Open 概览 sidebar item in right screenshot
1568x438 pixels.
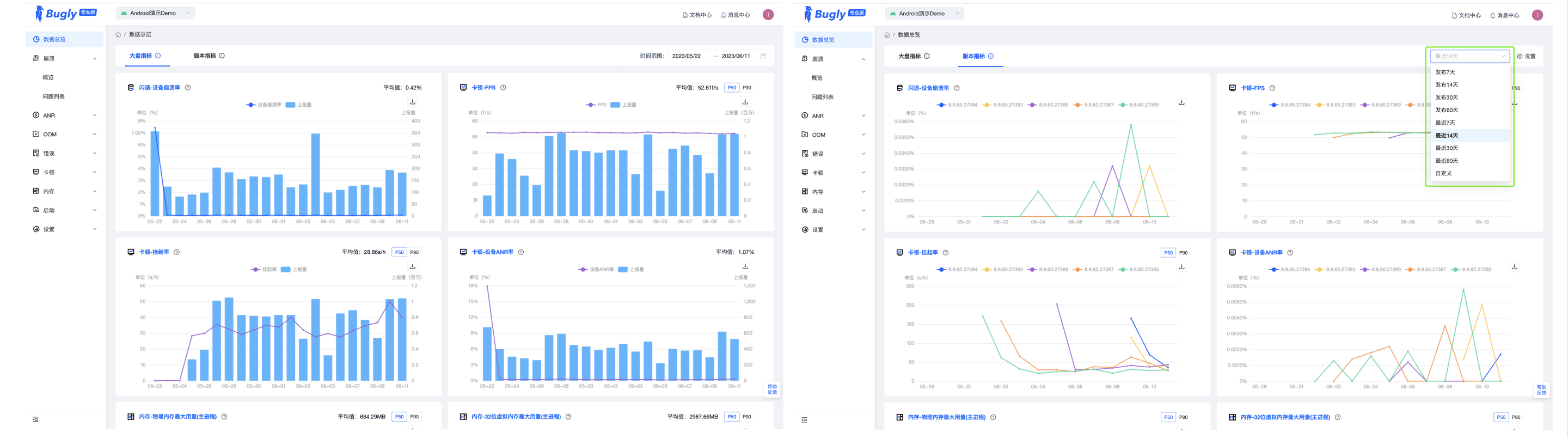(x=834, y=78)
